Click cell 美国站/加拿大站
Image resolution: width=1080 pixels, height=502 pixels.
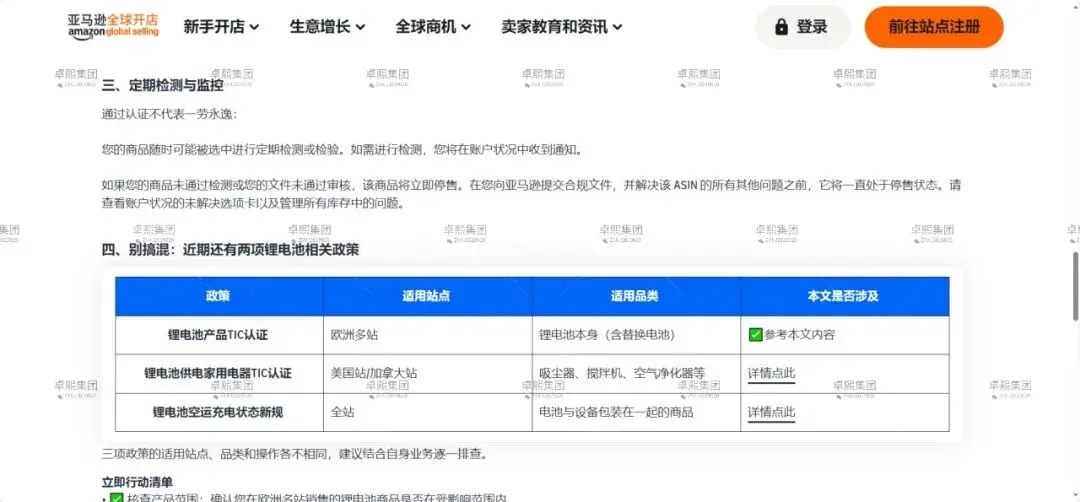point(428,374)
